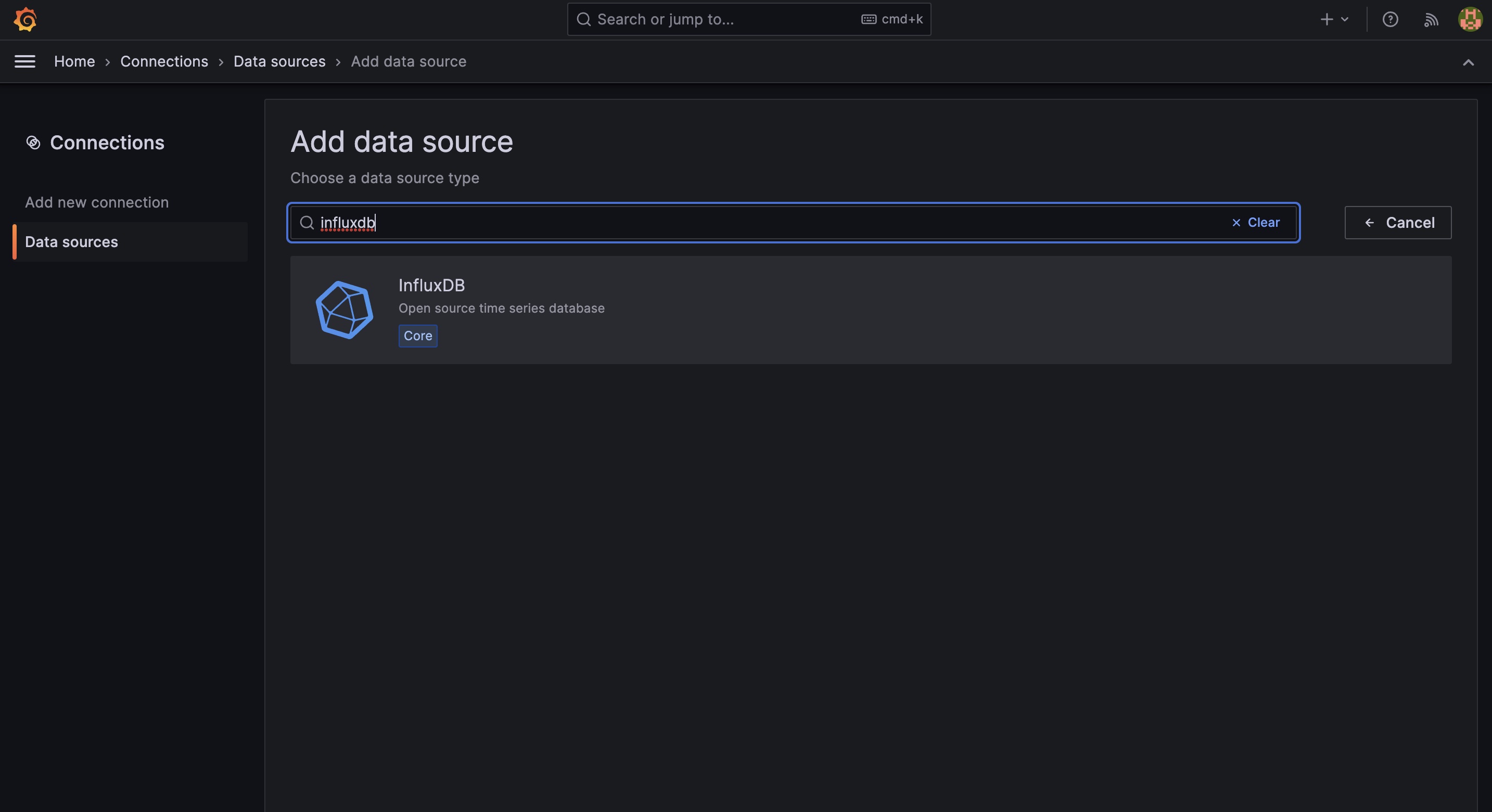The width and height of the screenshot is (1492, 812).
Task: Click the cmd+k keyboard shortcut hint
Action: coord(892,19)
